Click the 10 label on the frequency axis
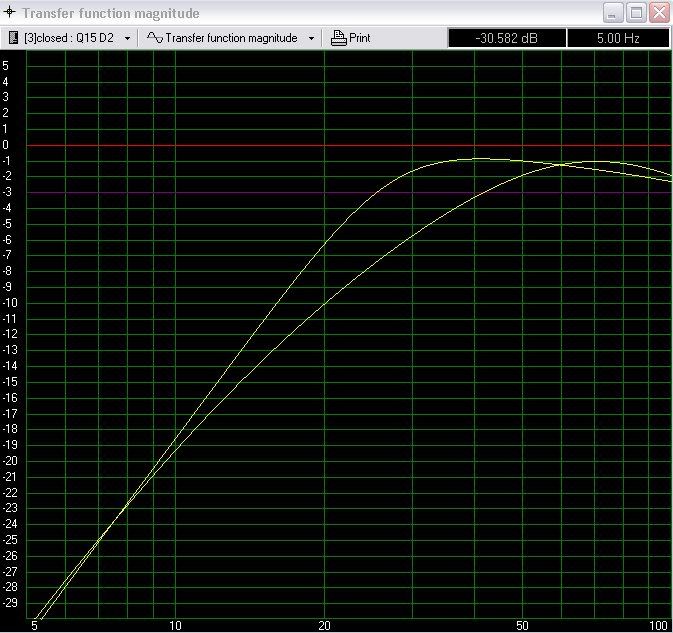 [x=175, y=626]
